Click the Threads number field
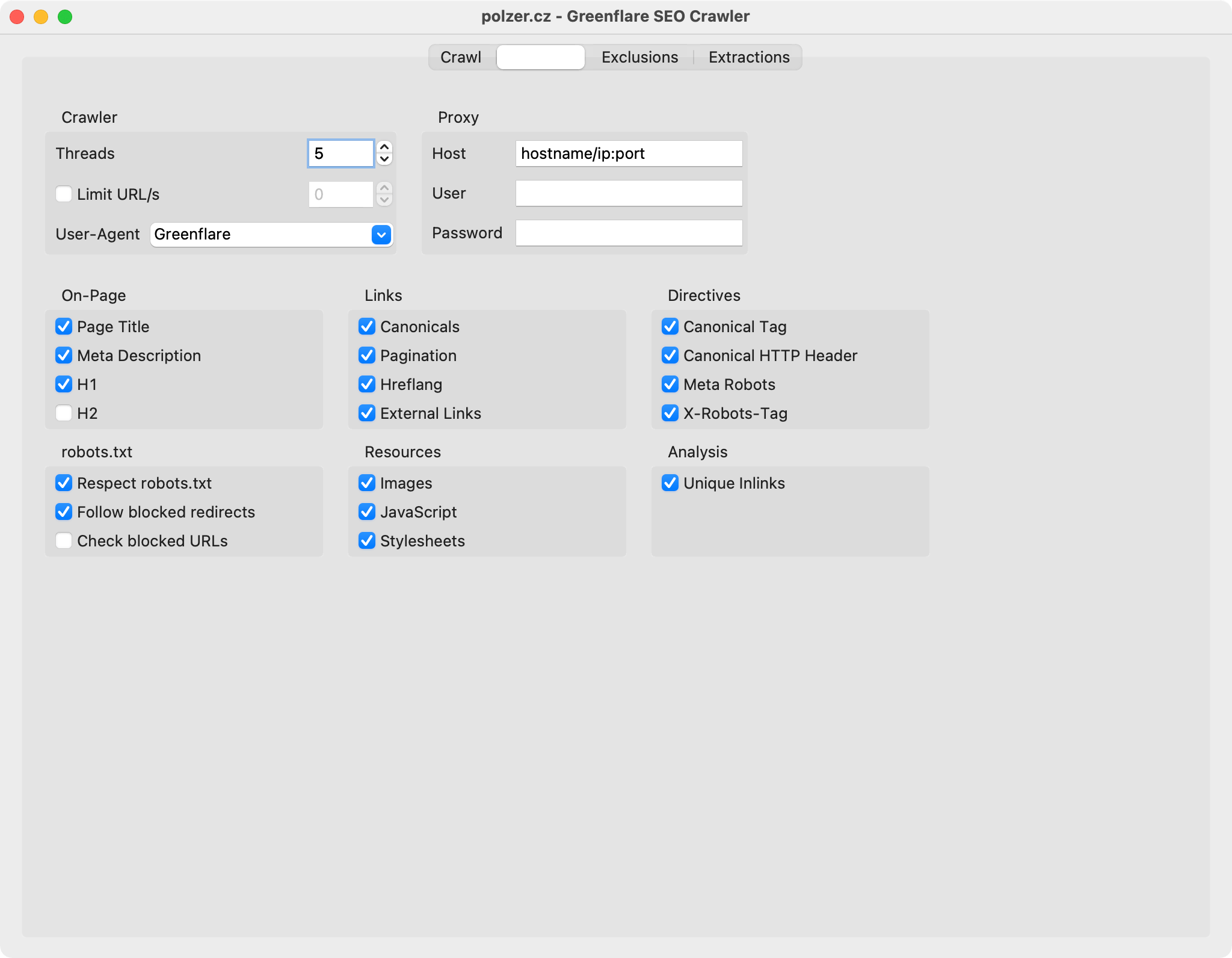The height and width of the screenshot is (958, 1232). 341,153
